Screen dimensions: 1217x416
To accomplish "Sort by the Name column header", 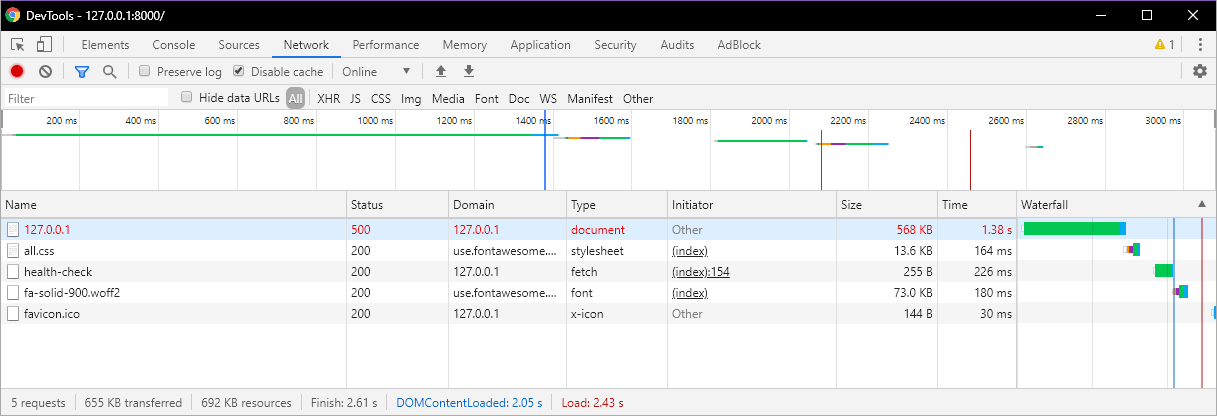I will click(174, 204).
